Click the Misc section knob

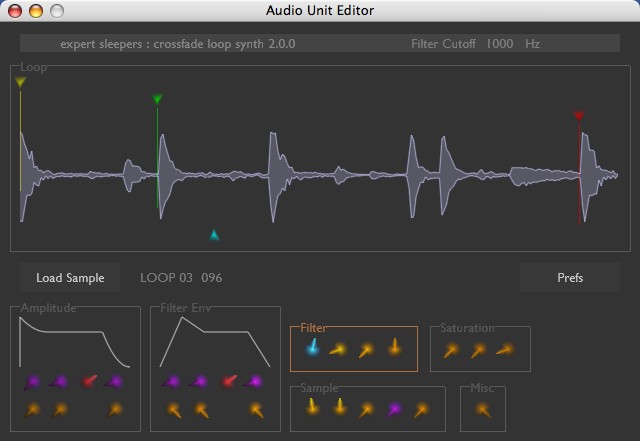click(x=483, y=410)
